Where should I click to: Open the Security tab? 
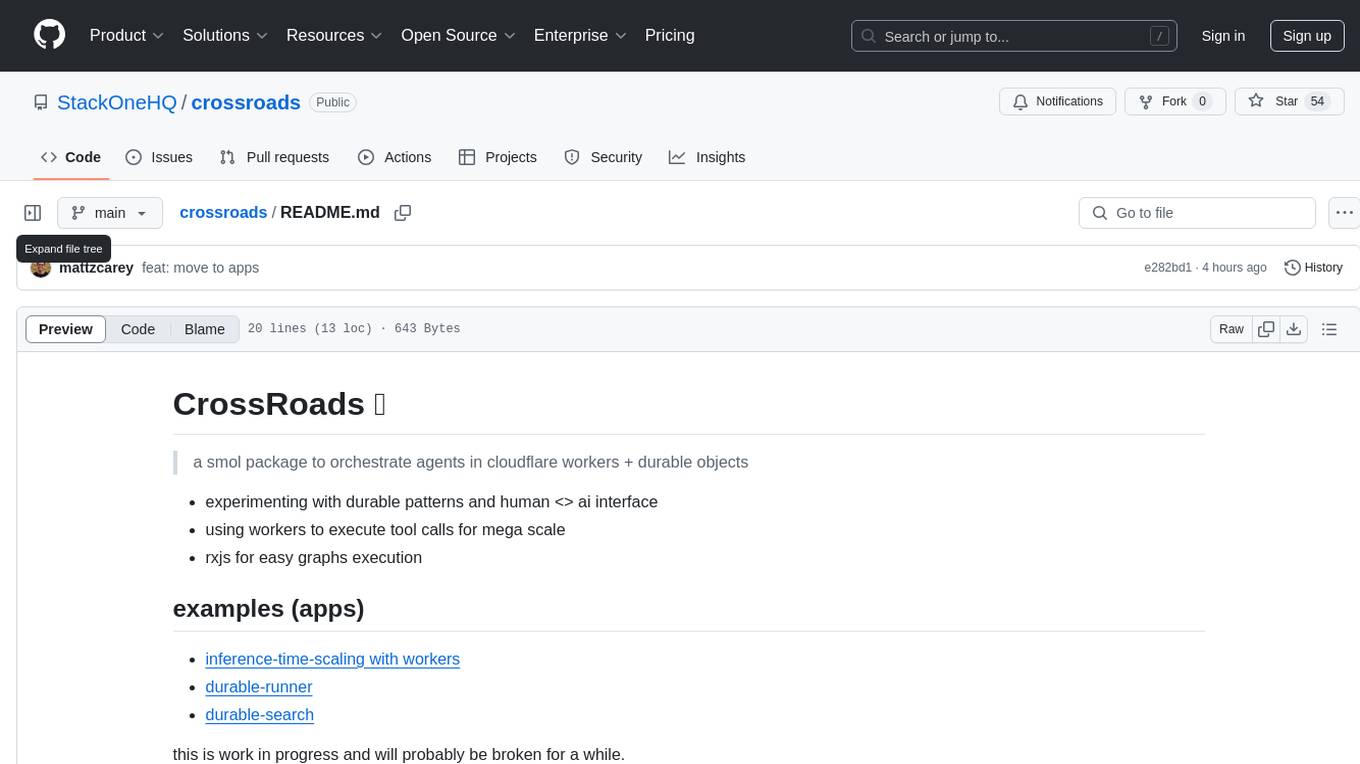point(603,157)
